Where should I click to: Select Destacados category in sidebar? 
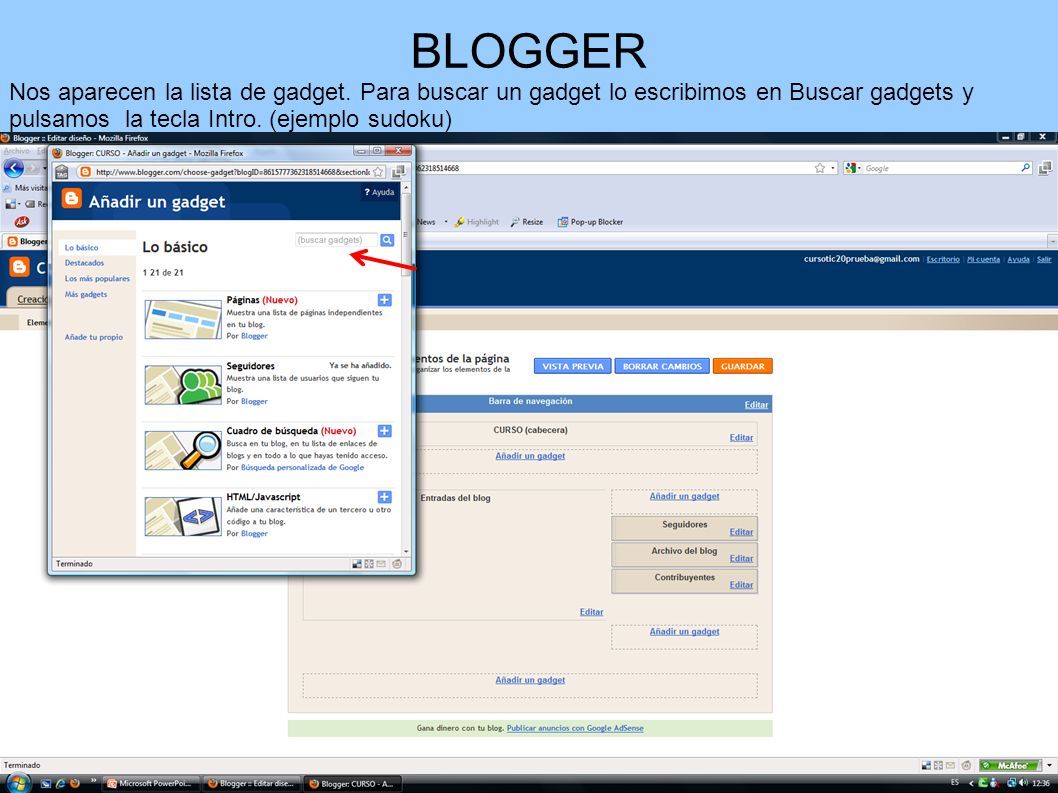84,263
